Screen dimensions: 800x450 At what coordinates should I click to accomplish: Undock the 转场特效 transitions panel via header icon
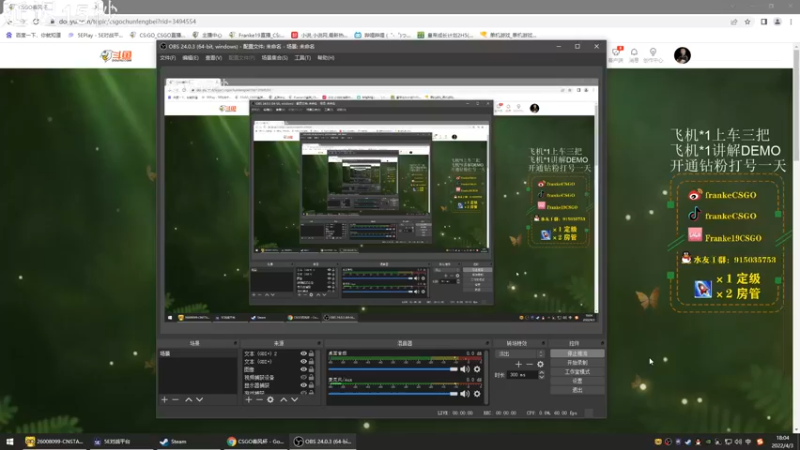coord(543,343)
